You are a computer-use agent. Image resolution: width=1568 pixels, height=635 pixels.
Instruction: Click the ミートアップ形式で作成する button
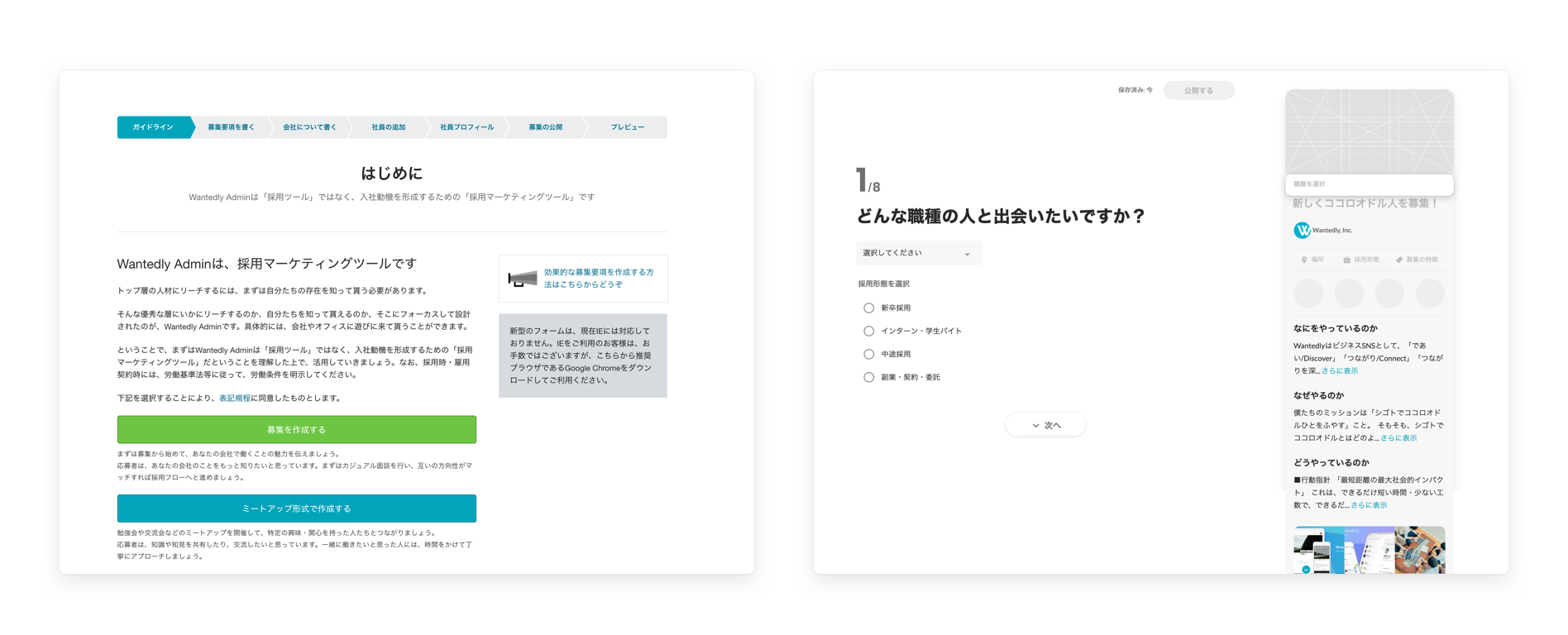[297, 508]
